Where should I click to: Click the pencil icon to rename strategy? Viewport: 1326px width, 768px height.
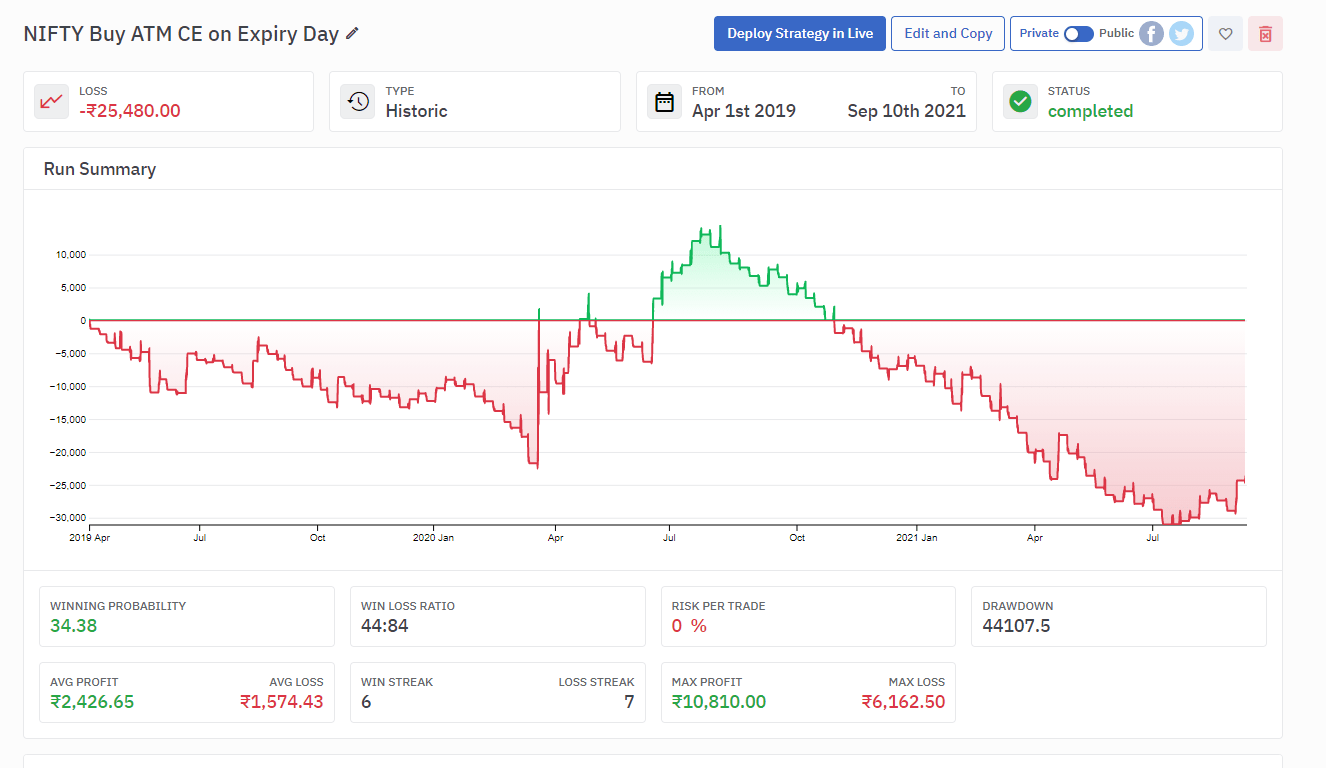point(352,33)
